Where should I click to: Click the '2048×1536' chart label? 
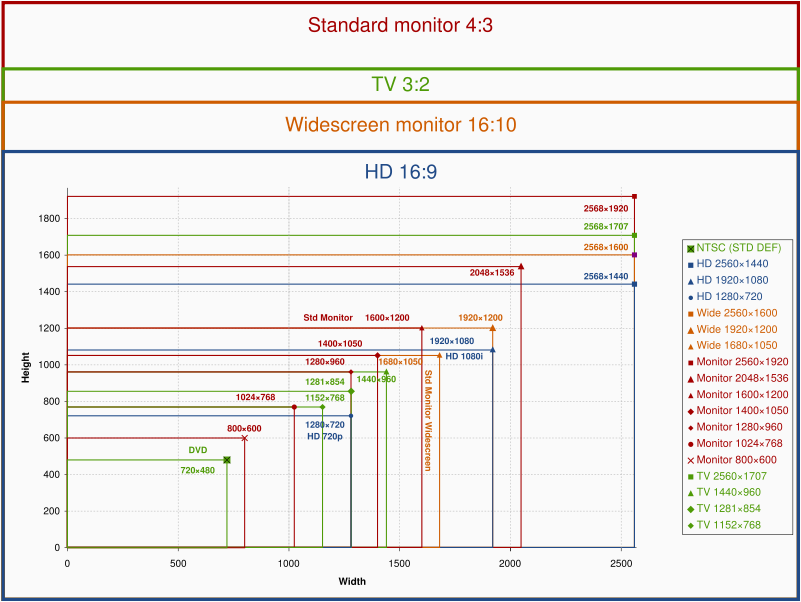pyautogui.click(x=492, y=273)
